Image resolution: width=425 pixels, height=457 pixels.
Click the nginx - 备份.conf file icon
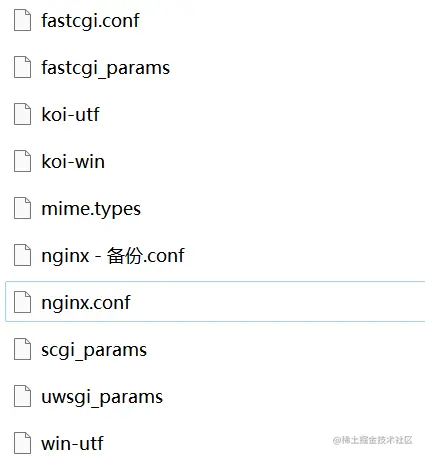point(22,255)
